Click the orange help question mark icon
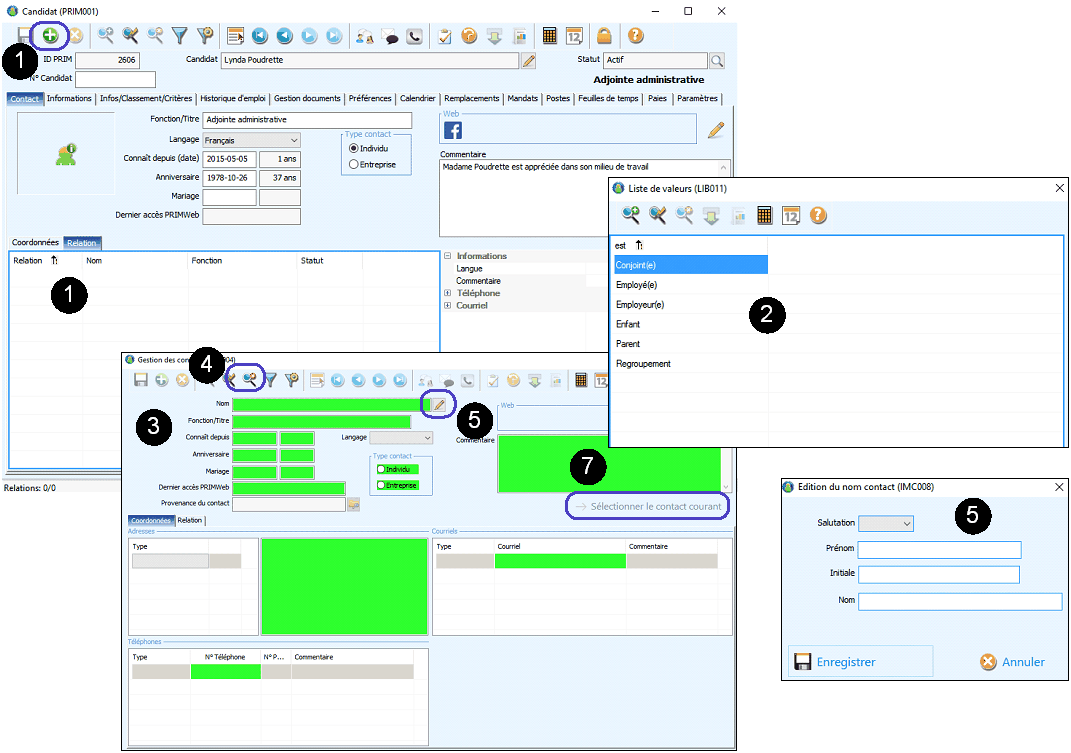This screenshot has height=753, width=1071. (x=635, y=35)
